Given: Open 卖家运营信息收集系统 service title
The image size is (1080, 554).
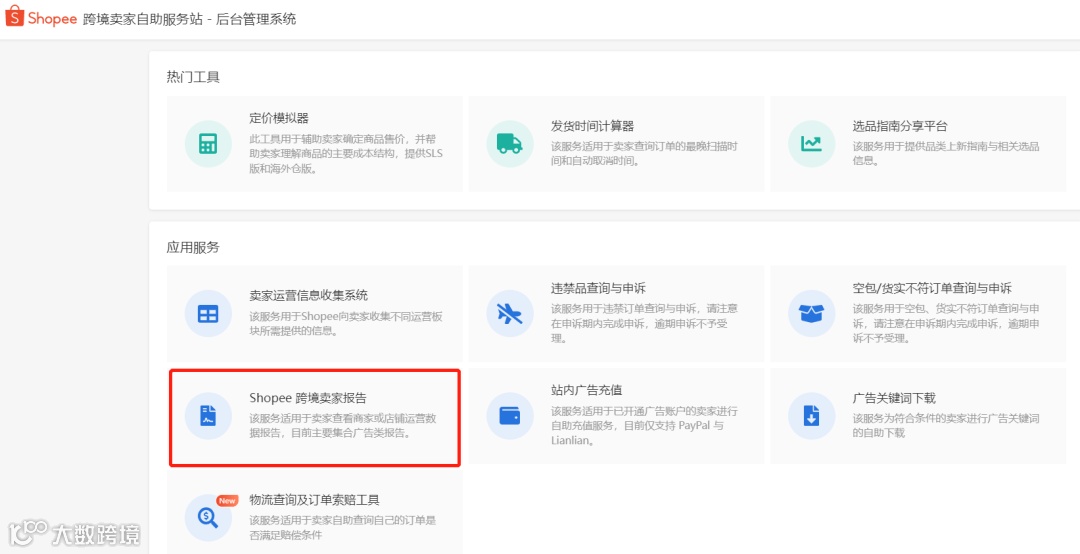Looking at the screenshot, I should (309, 296).
